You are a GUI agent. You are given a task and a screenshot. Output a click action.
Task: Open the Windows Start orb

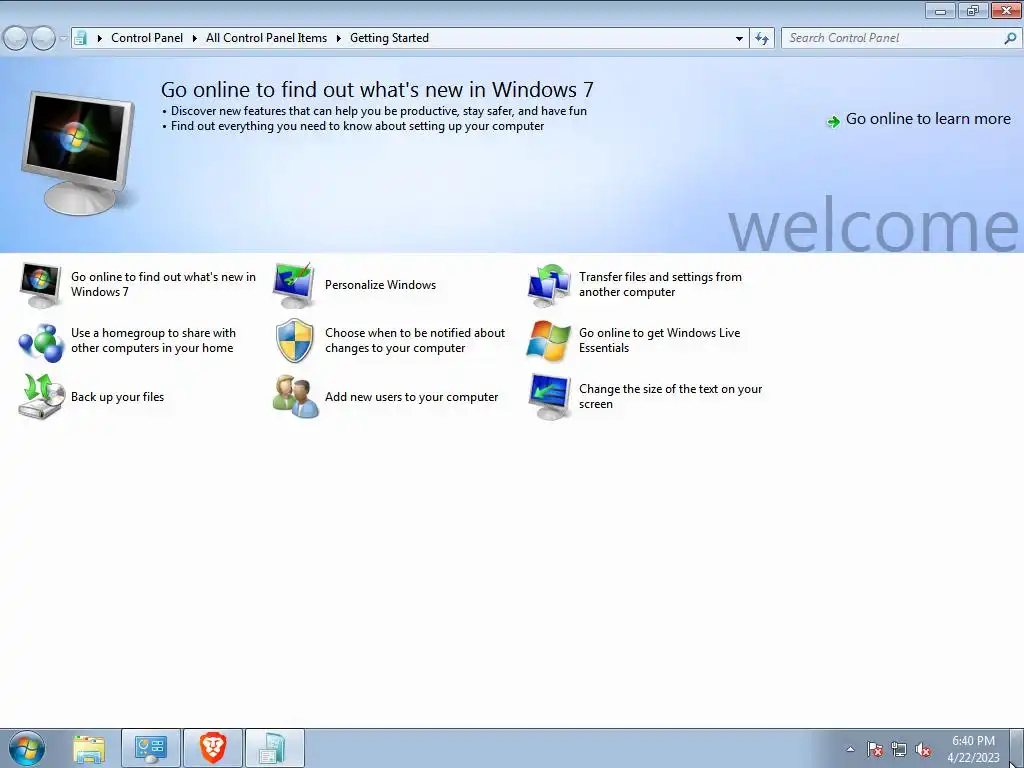[27, 748]
